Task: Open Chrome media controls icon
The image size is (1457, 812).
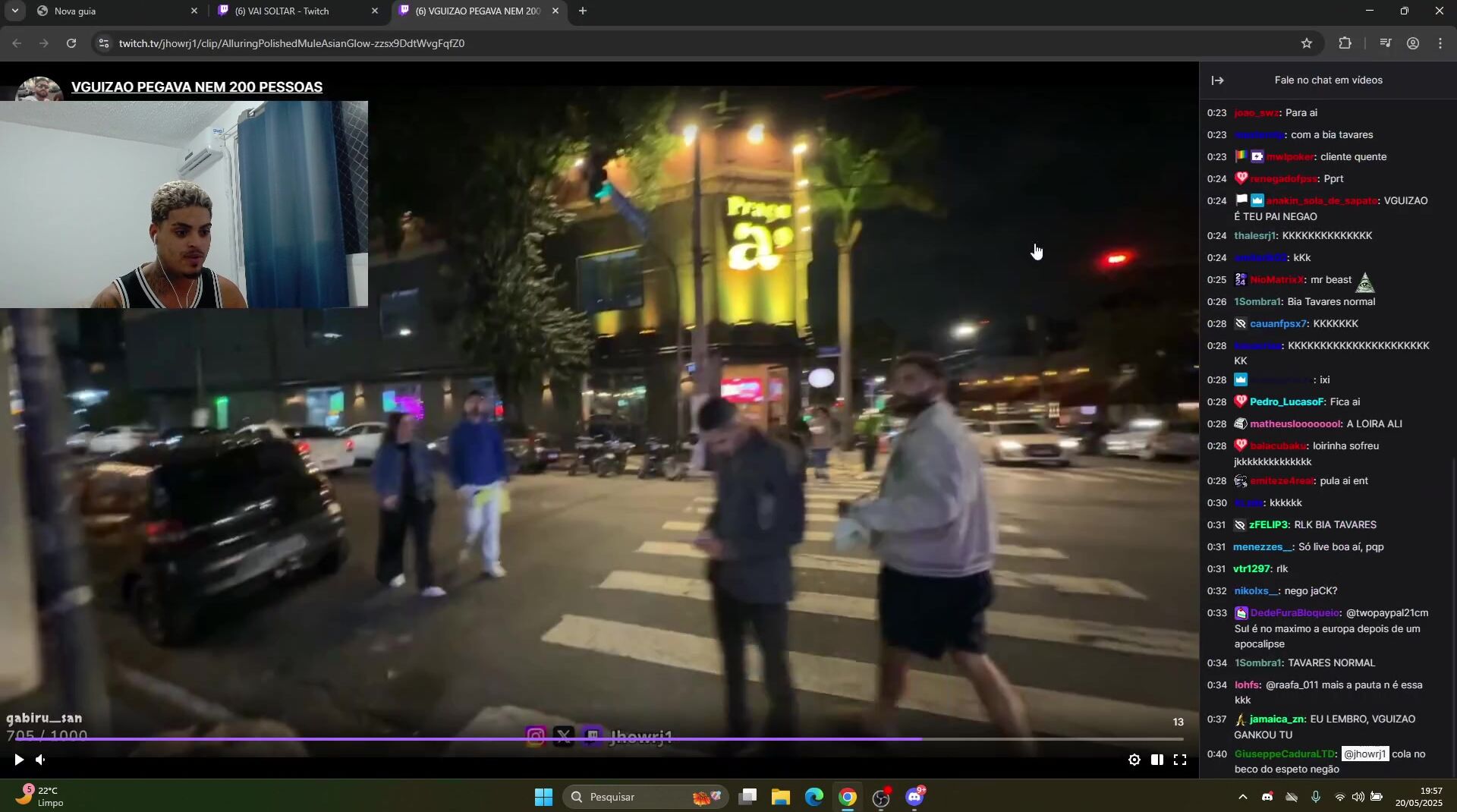Action: [x=1386, y=43]
